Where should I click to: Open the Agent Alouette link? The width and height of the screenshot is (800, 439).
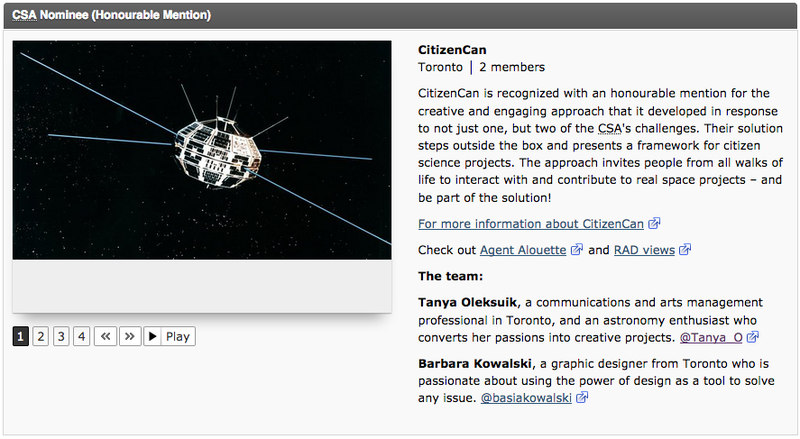click(x=523, y=250)
